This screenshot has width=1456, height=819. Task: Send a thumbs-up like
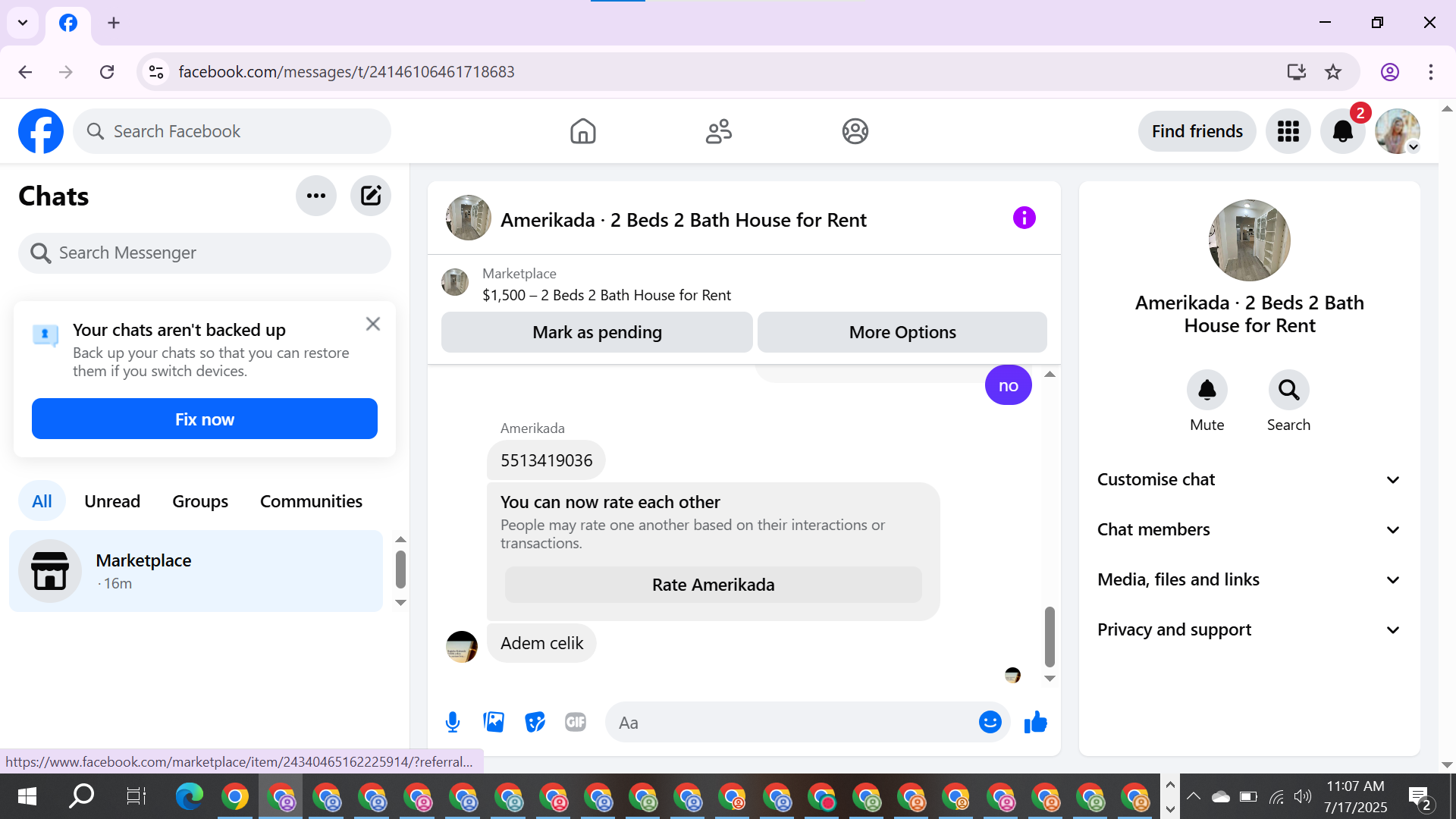(1035, 722)
